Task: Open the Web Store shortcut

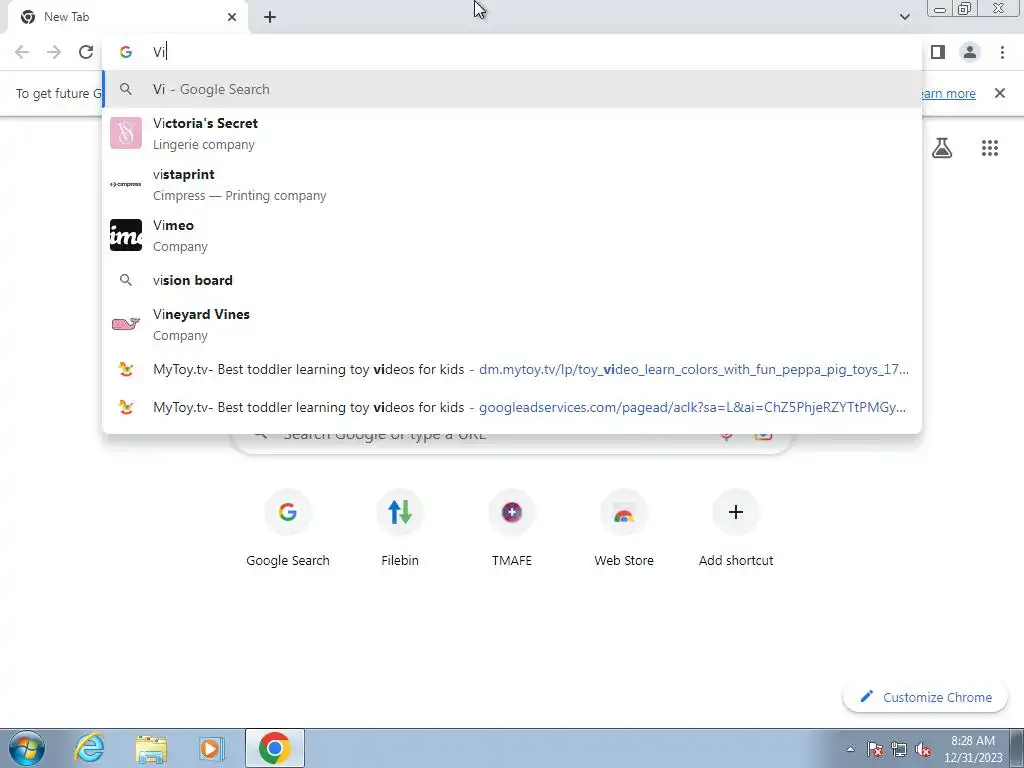Action: tap(624, 530)
